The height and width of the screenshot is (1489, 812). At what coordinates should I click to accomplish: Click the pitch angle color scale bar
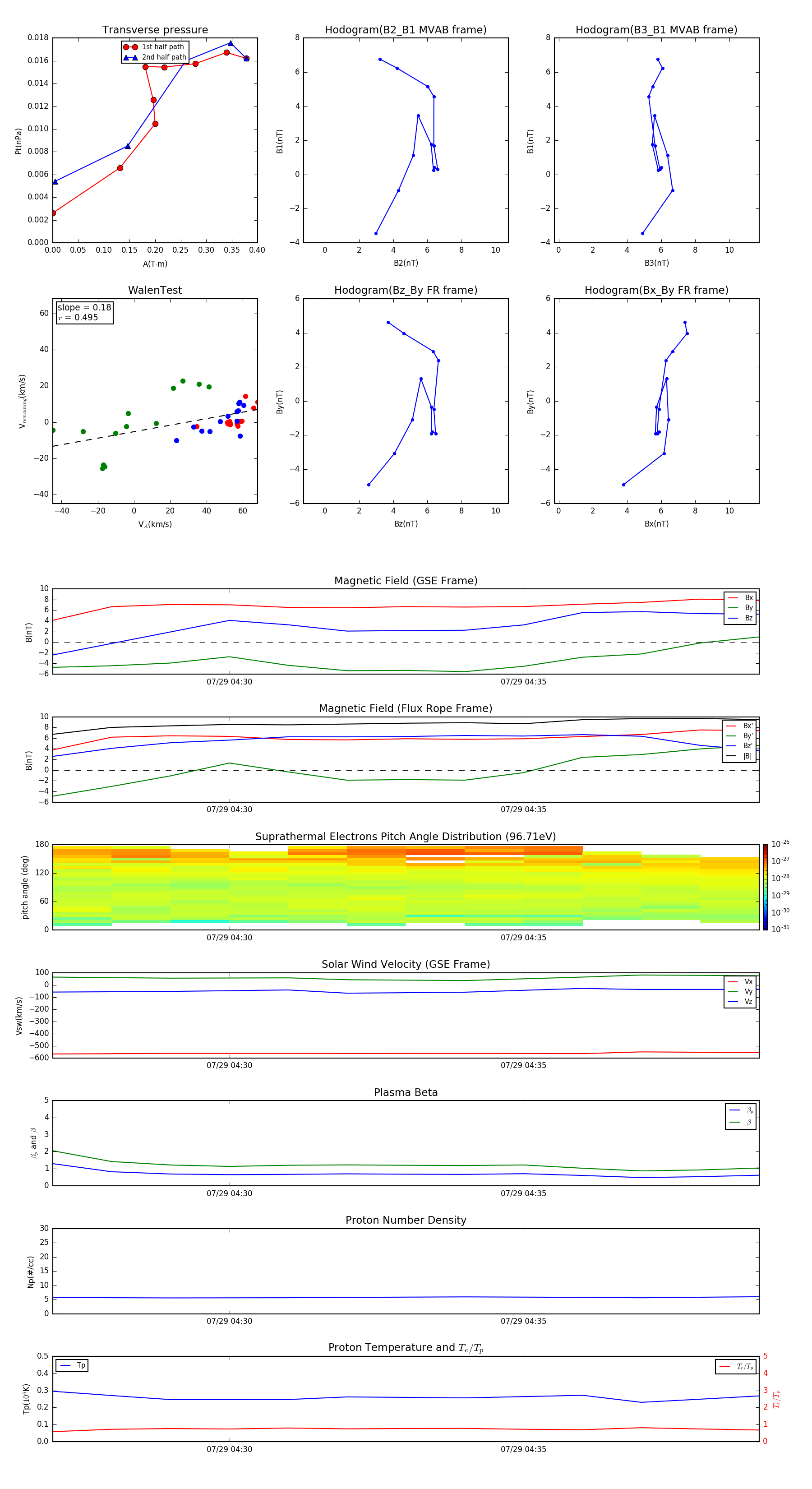pyautogui.click(x=765, y=887)
